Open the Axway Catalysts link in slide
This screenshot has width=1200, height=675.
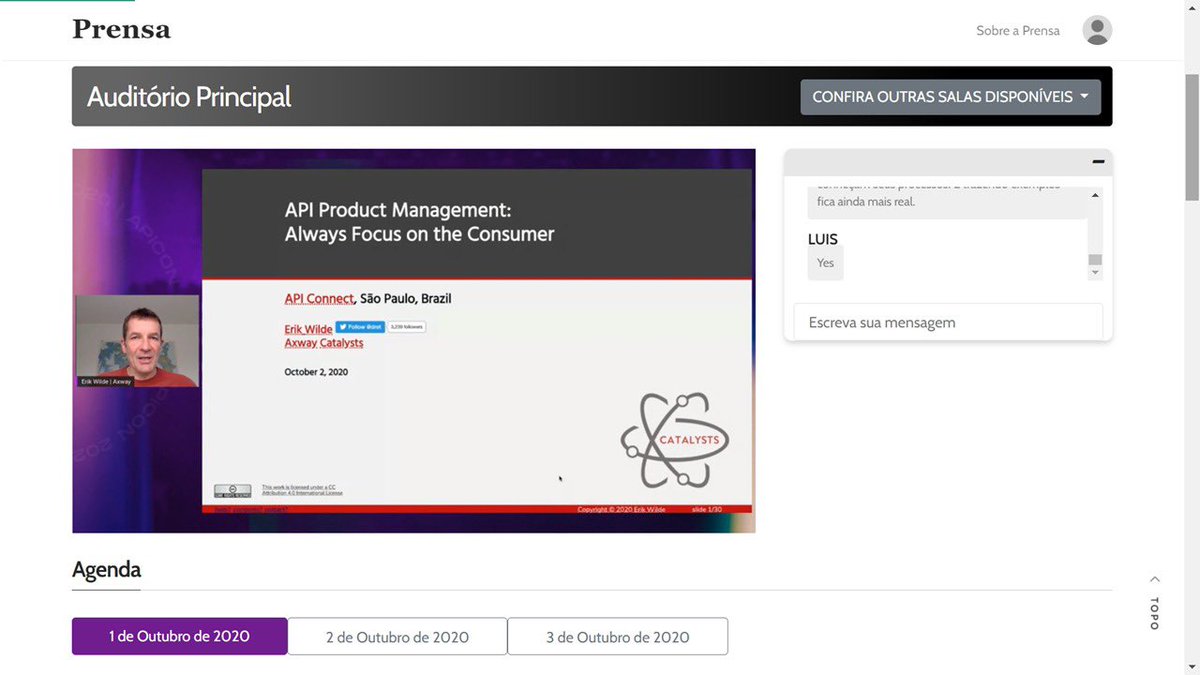tap(324, 342)
